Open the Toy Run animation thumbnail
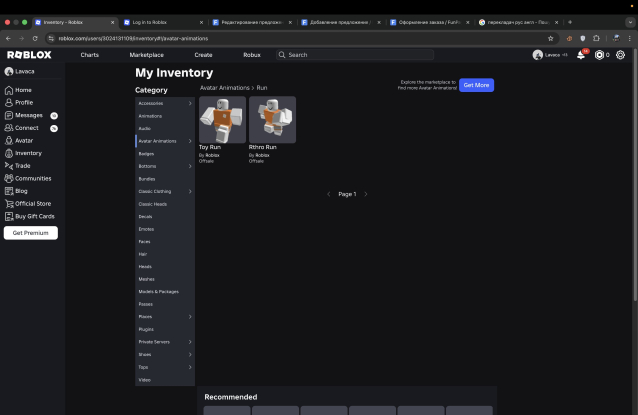The image size is (638, 415). tap(222, 119)
